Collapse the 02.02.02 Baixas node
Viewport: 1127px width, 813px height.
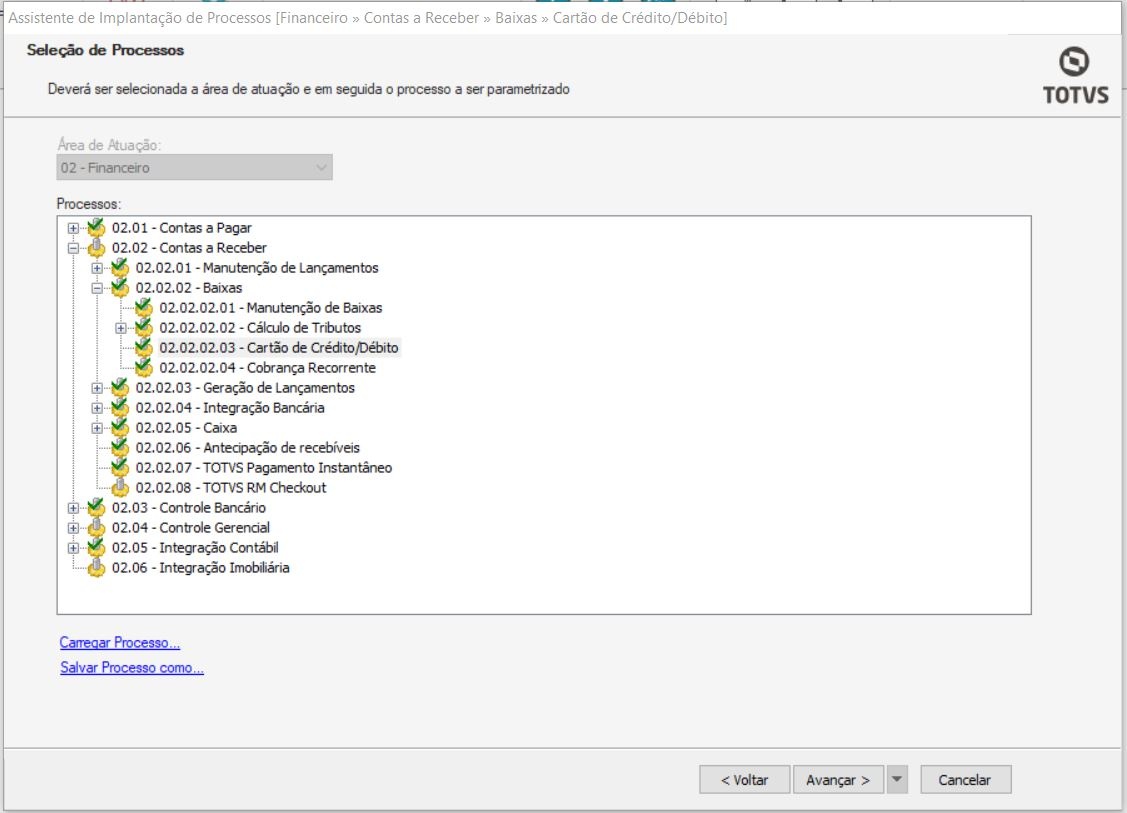(x=97, y=288)
